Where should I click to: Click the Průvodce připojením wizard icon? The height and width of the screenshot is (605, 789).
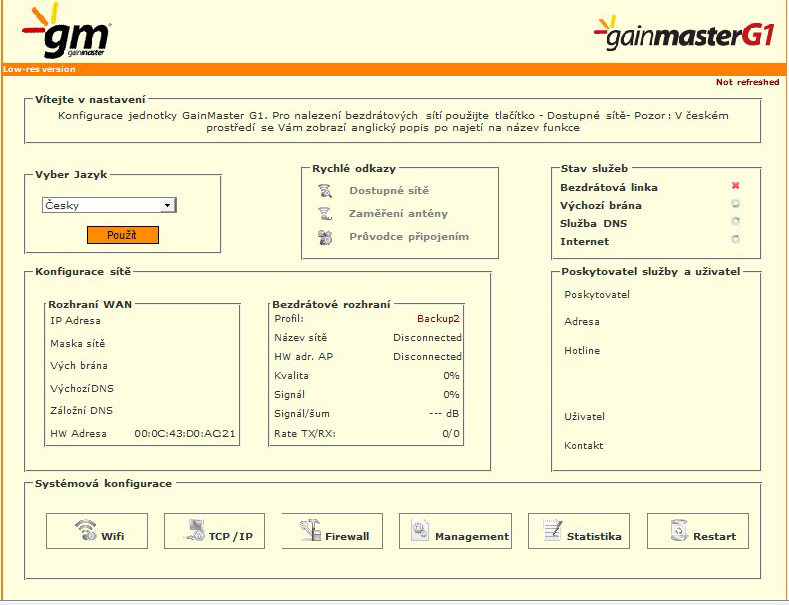click(324, 237)
